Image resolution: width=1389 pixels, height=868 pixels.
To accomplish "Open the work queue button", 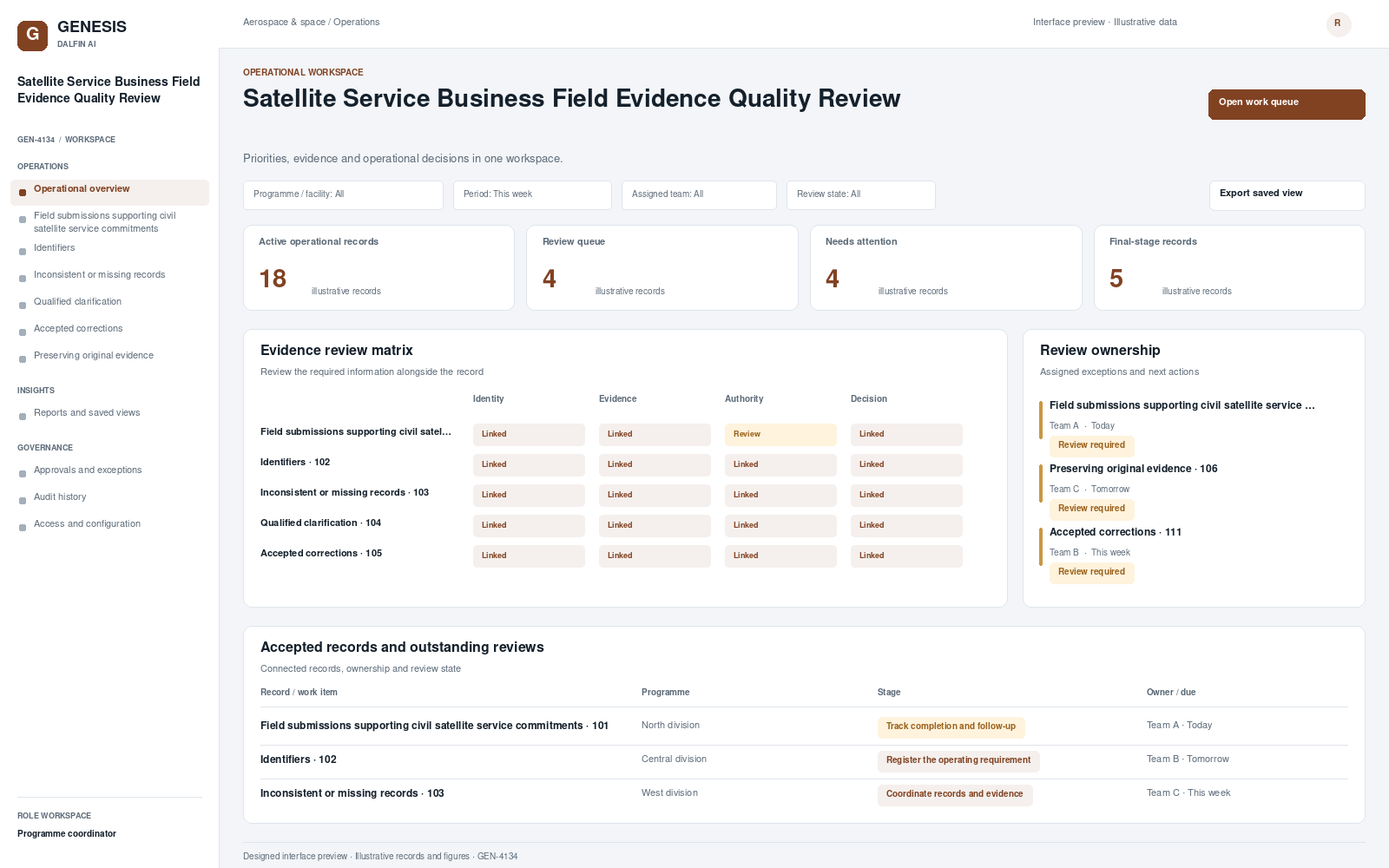I will click(x=1287, y=104).
